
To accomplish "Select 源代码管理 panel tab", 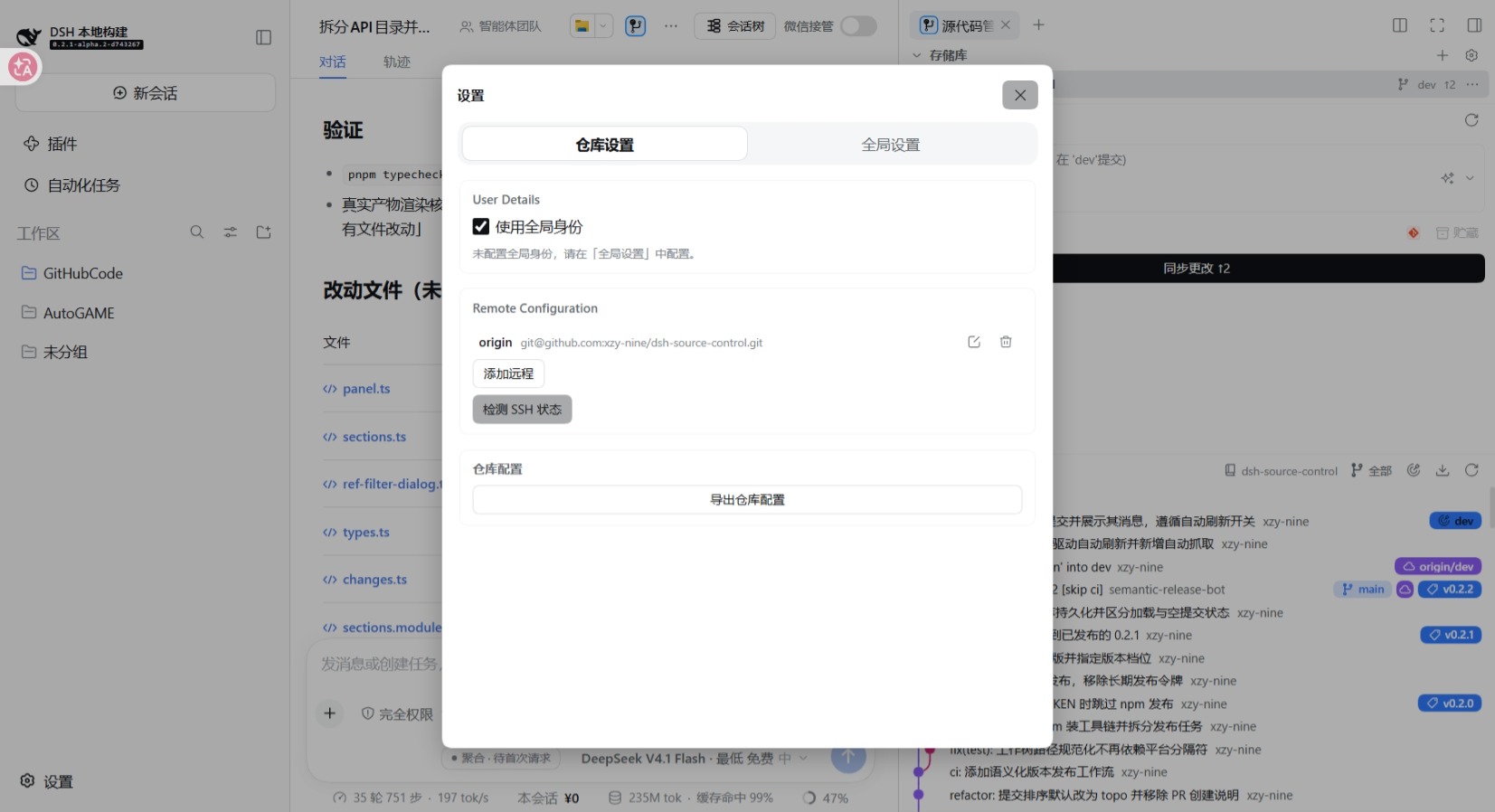I will [957, 25].
